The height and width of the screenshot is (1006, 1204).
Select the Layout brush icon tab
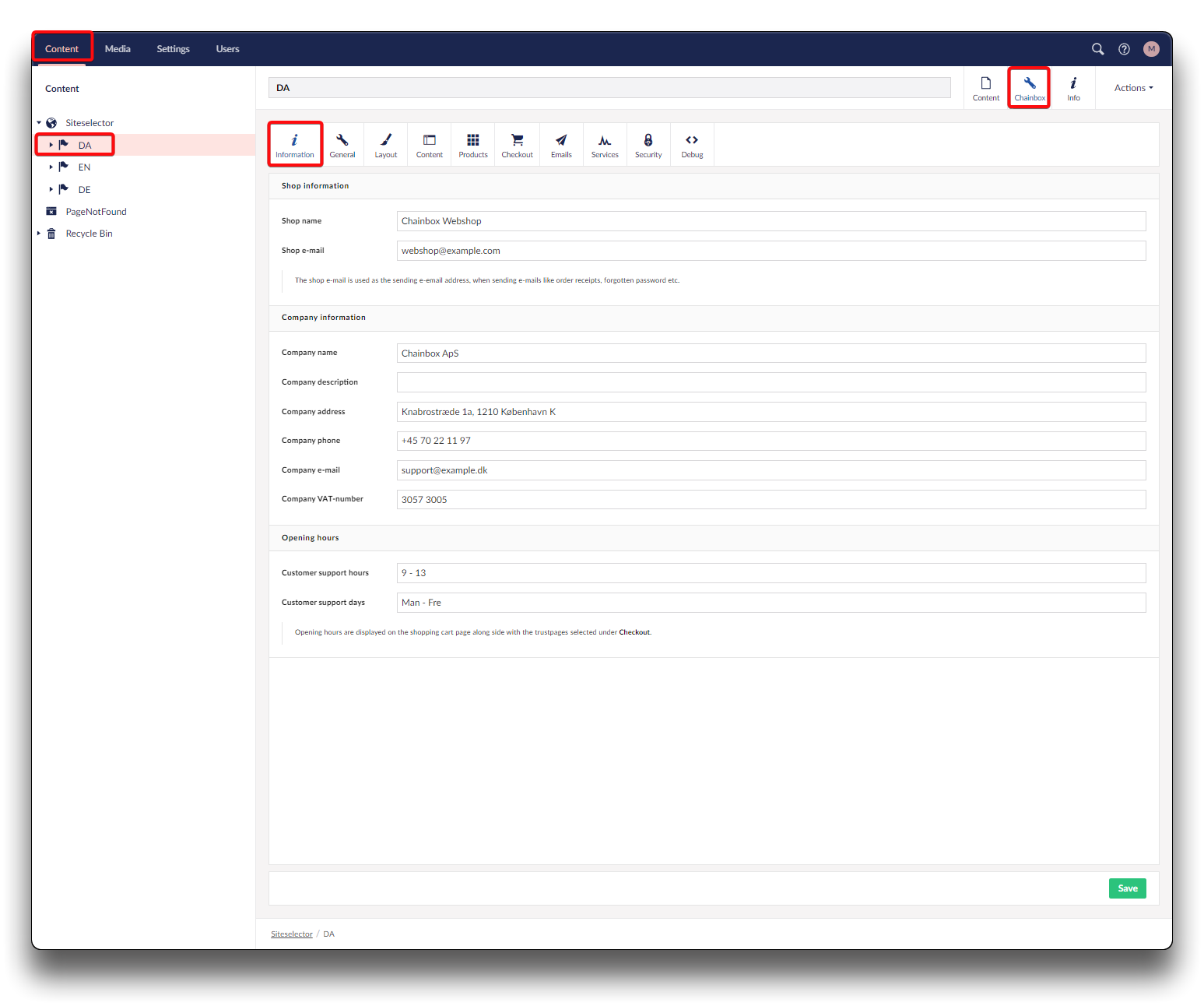(x=386, y=145)
